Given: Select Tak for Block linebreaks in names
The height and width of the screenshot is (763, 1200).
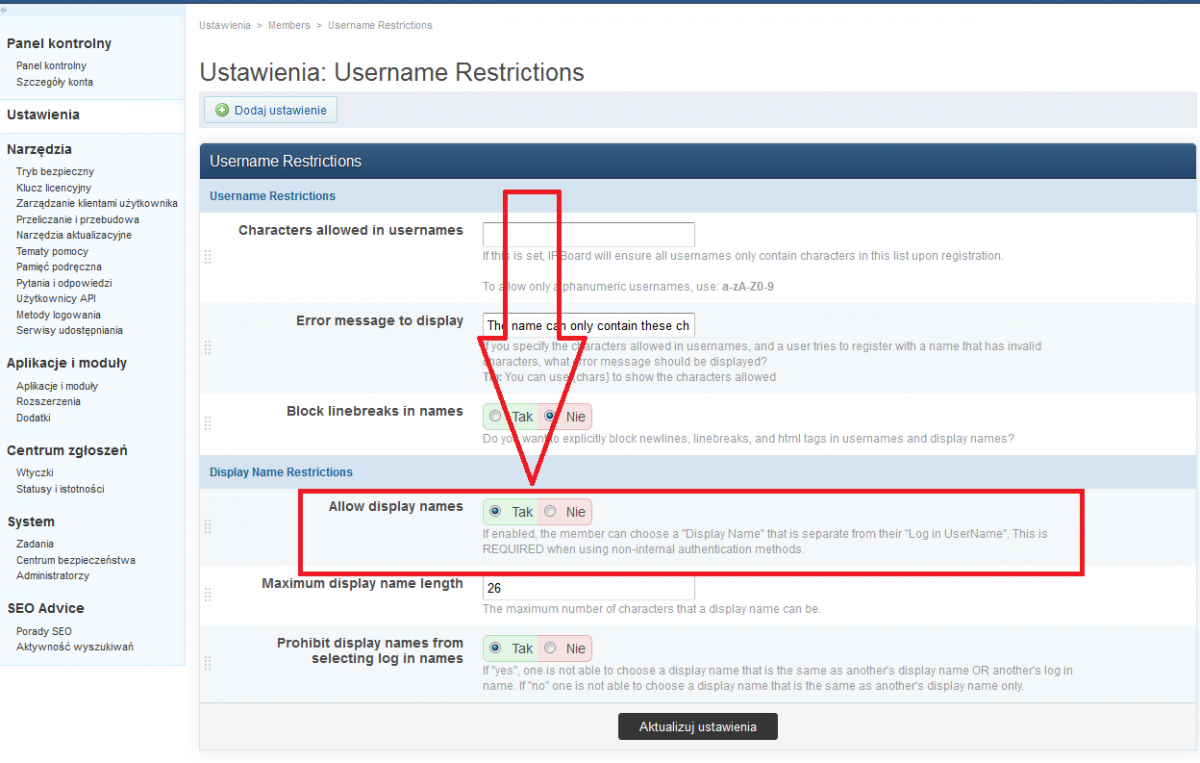Looking at the screenshot, I should tap(496, 416).
